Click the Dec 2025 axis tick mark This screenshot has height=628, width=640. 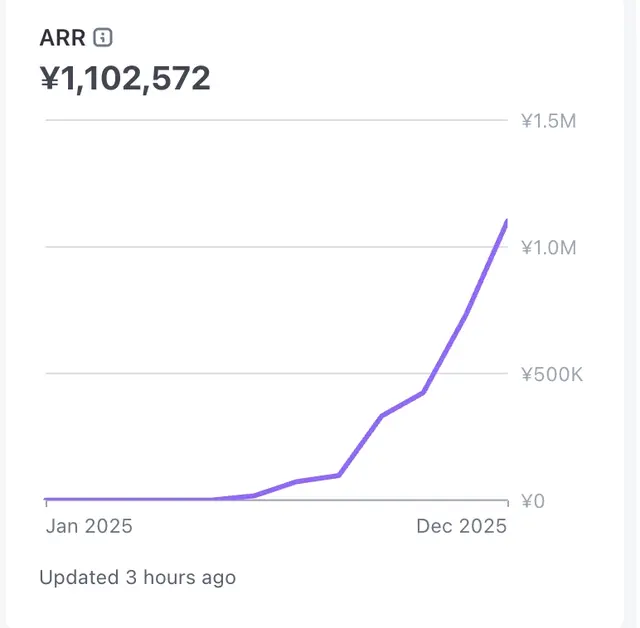tap(506, 506)
